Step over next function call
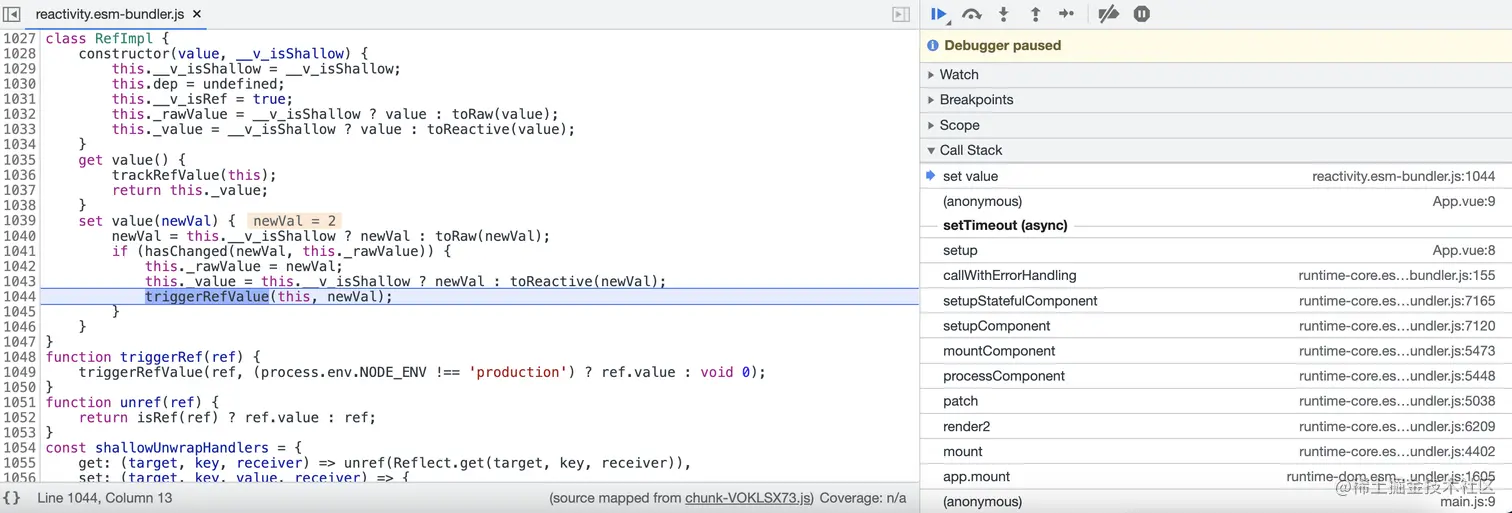The image size is (1512, 513). pyautogui.click(x=971, y=14)
